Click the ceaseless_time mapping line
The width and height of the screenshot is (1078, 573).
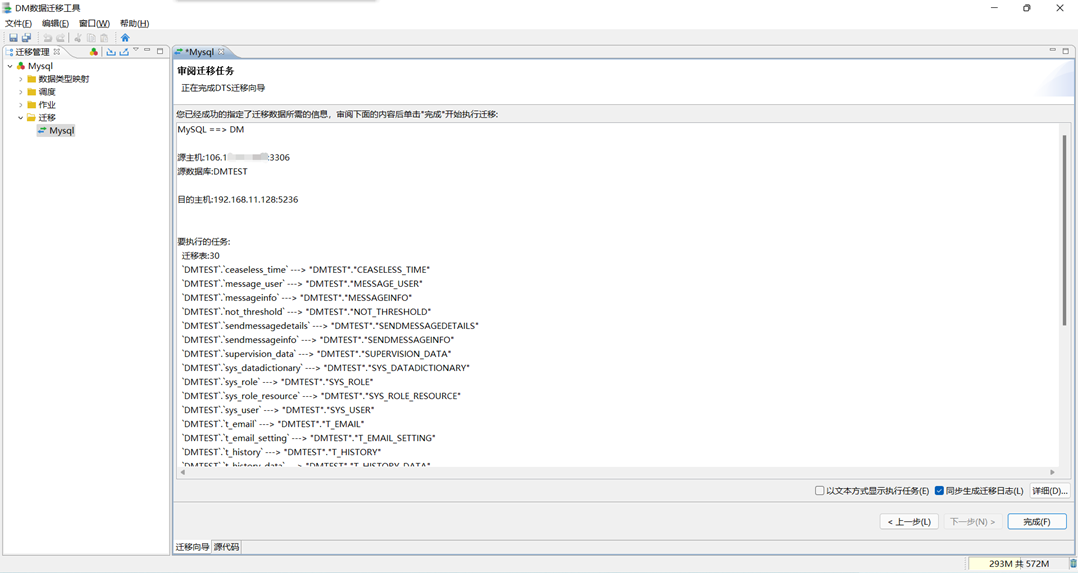306,270
